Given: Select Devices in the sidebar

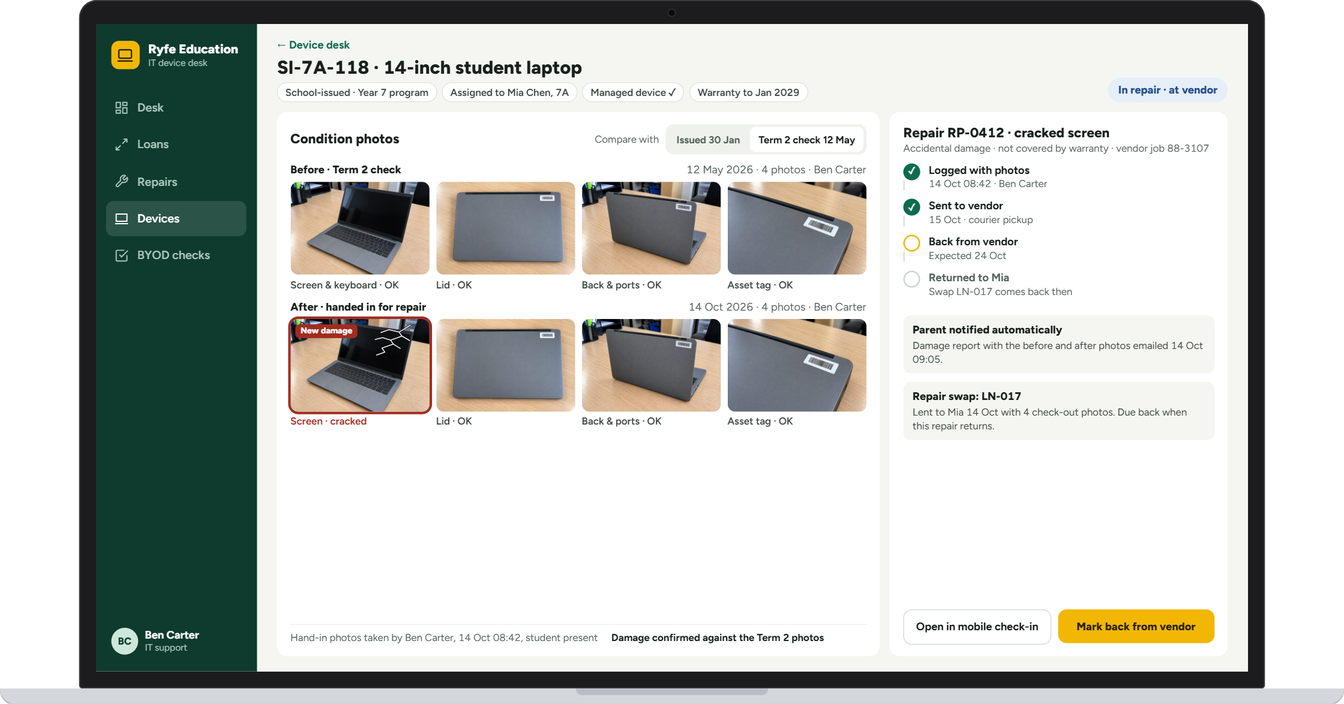Looking at the screenshot, I should click(x=176, y=219).
